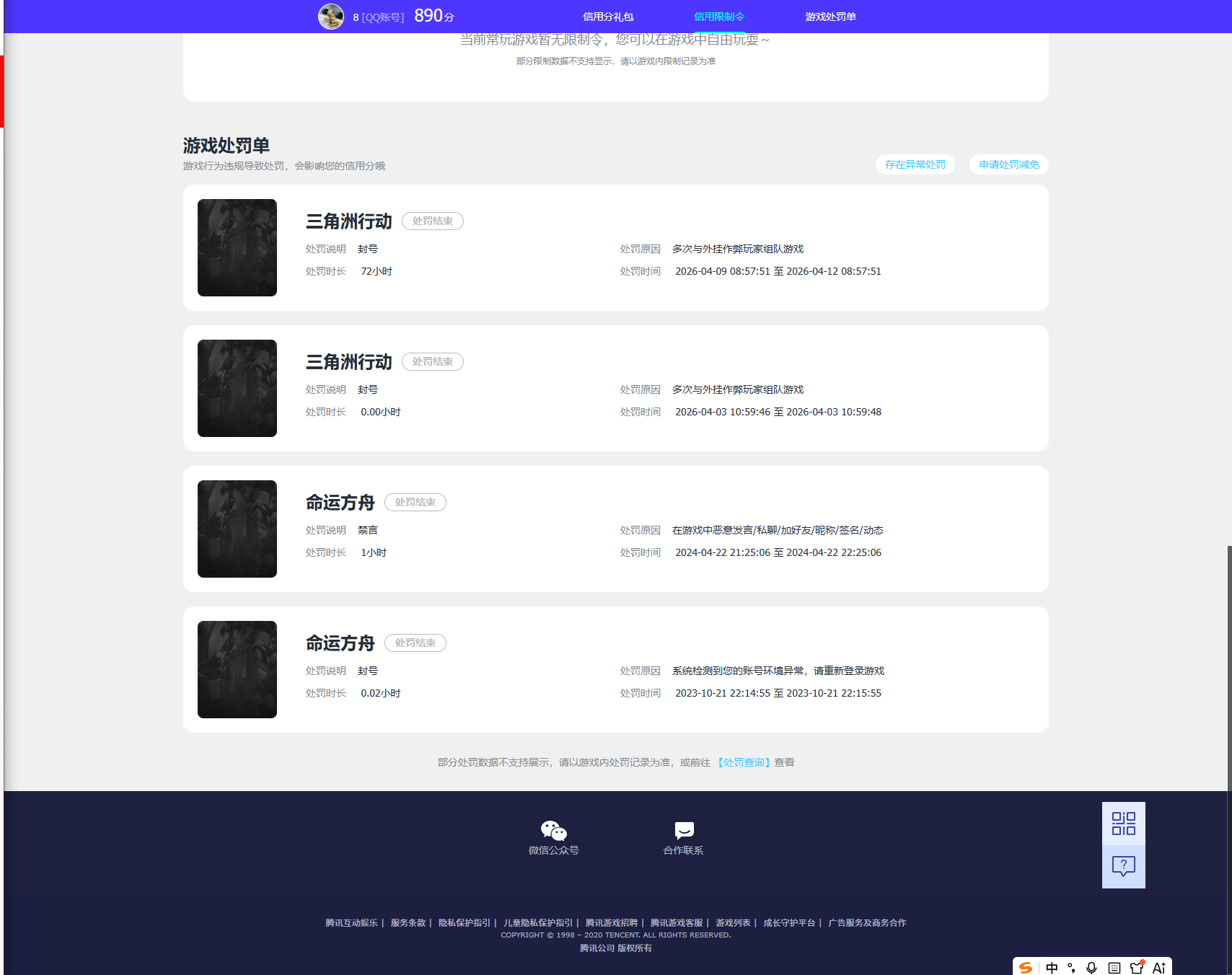Click the microphone voice input icon
Viewport: 1232px width, 975px height.
coord(1091,968)
